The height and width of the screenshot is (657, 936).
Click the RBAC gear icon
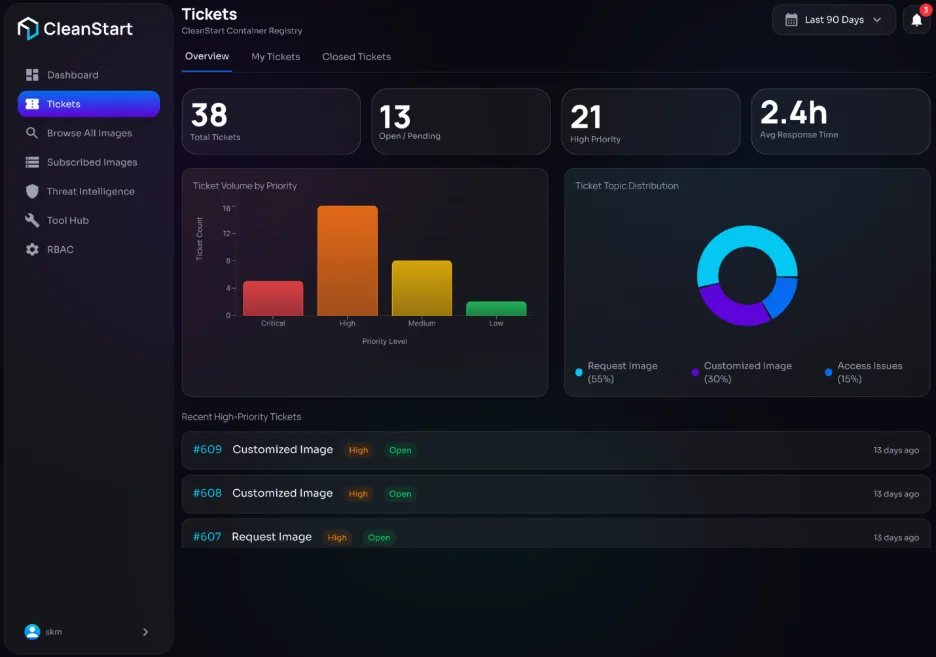[x=32, y=249]
